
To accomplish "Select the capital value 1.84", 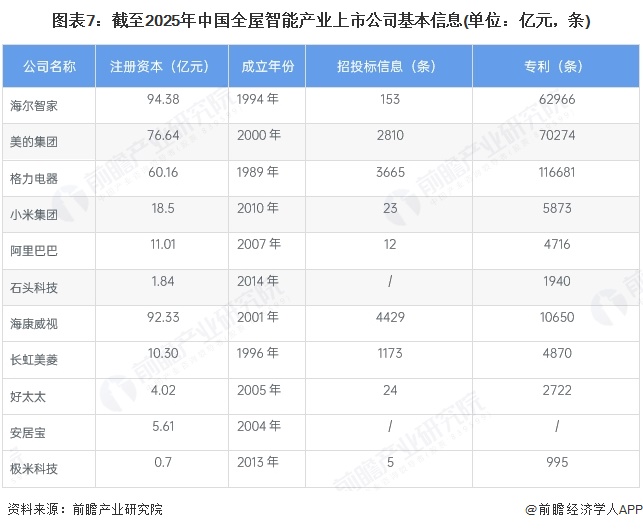I will pos(163,281).
